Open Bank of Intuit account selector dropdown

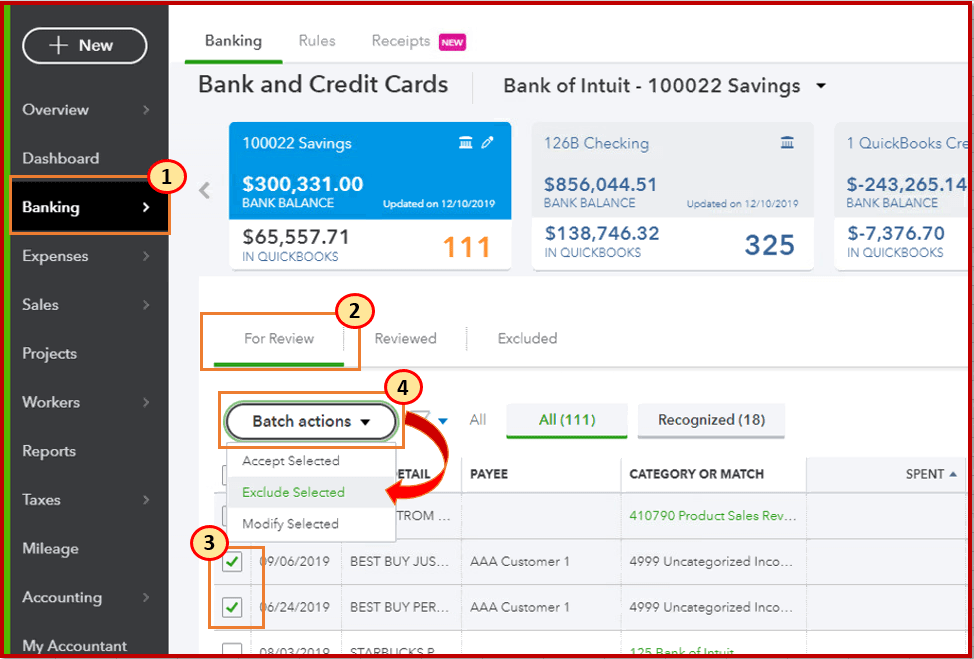point(821,86)
